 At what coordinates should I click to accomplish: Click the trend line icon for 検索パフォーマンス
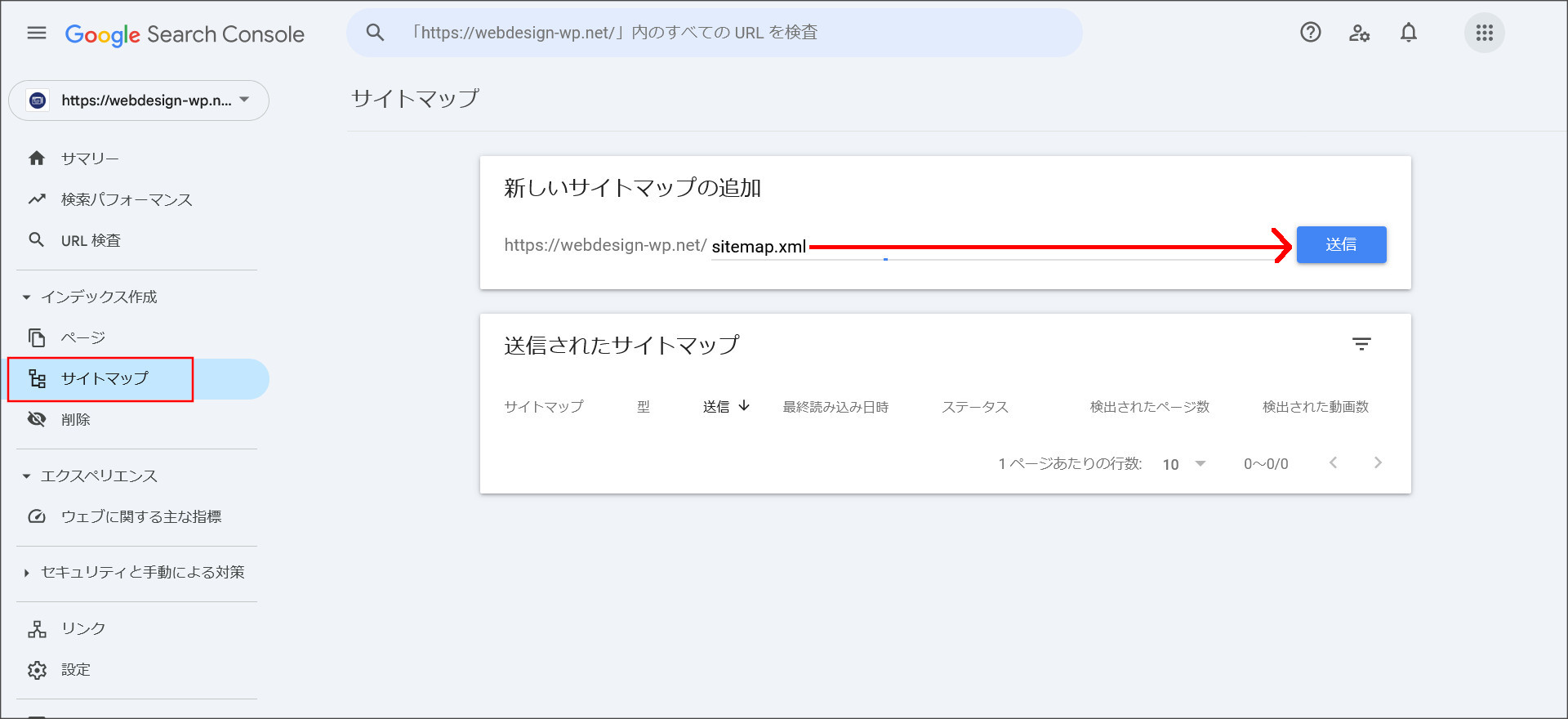pos(37,199)
